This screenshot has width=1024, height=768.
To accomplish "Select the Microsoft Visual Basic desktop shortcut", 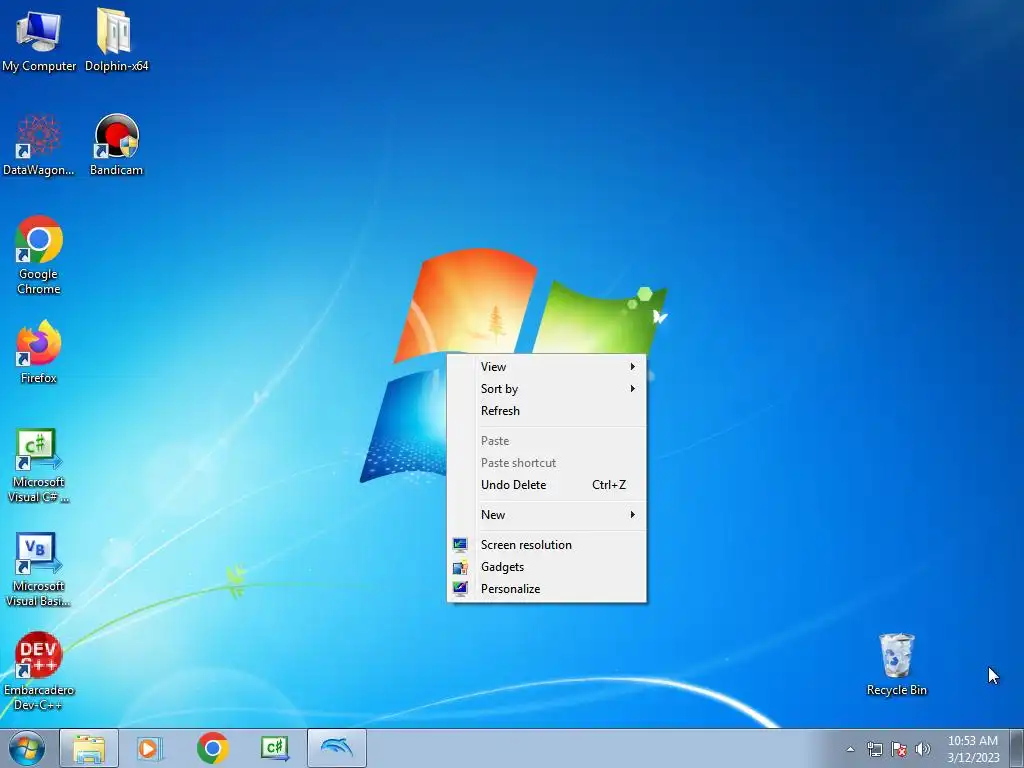I will coord(39,569).
